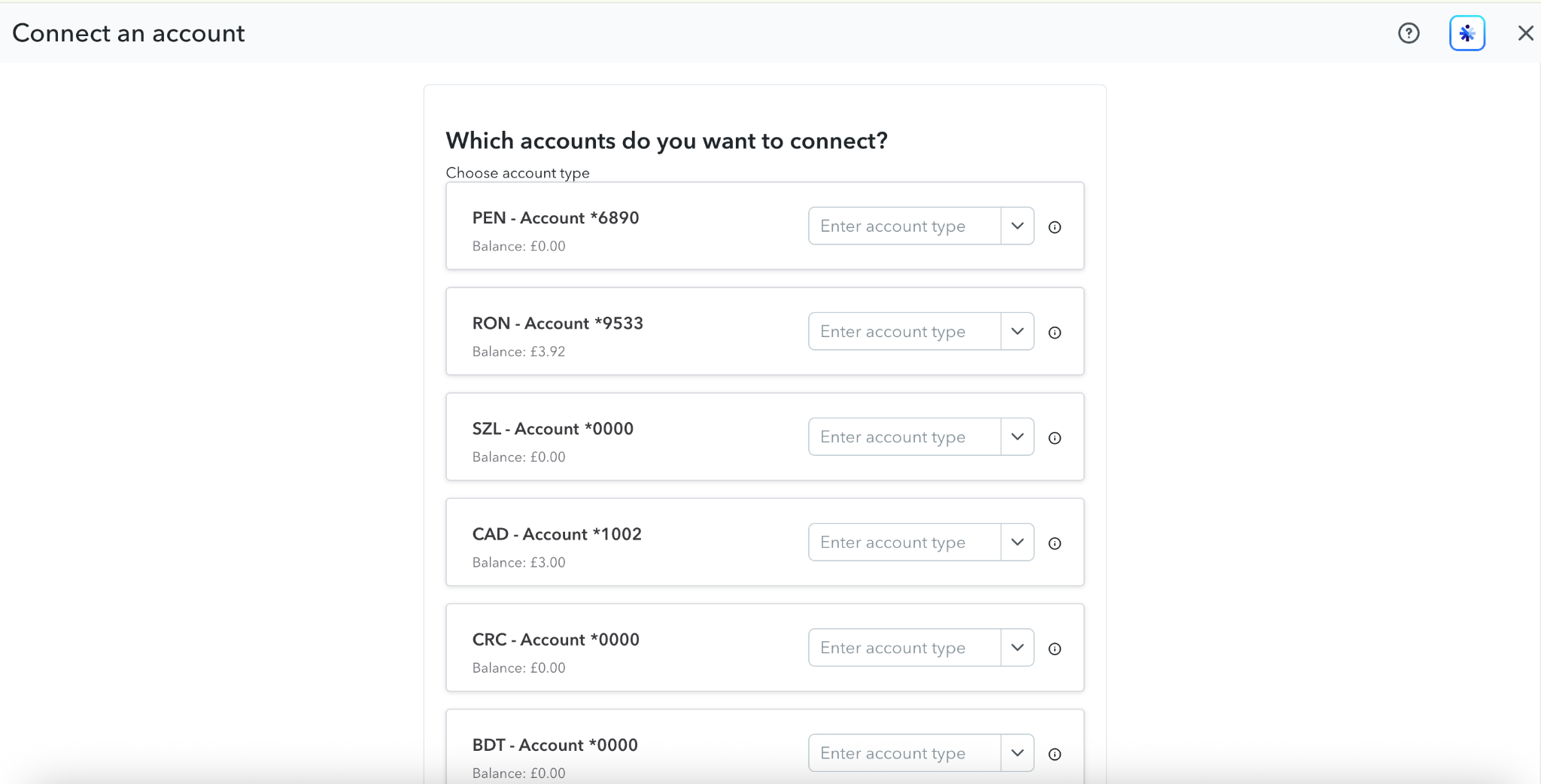The height and width of the screenshot is (784, 1541).
Task: Show info for CAD Account *1002
Action: pos(1055,543)
